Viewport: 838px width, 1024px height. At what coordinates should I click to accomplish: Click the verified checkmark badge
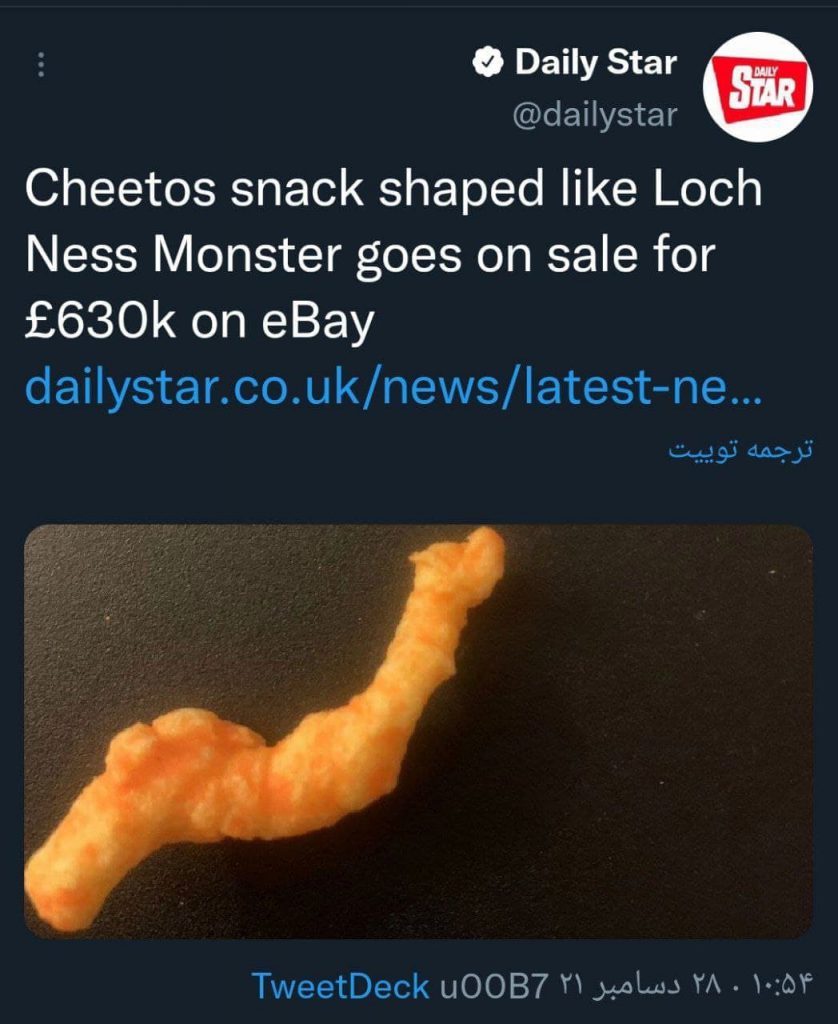tap(487, 63)
